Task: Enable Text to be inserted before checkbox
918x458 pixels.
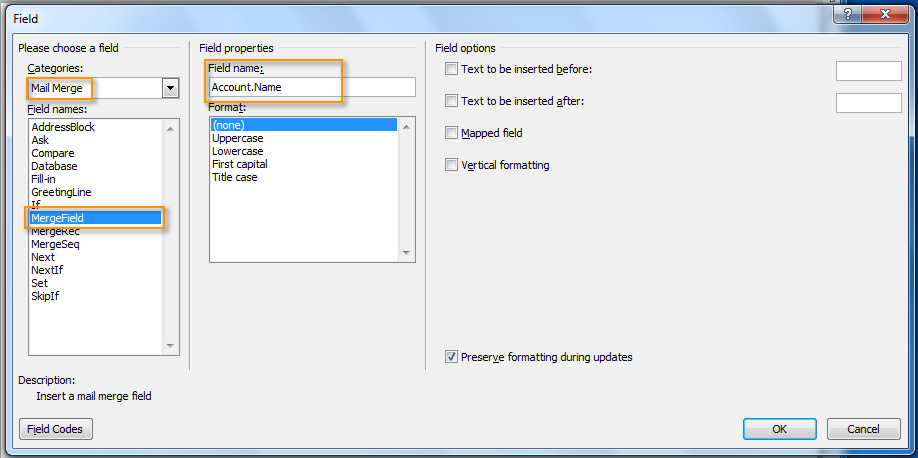Action: (451, 69)
